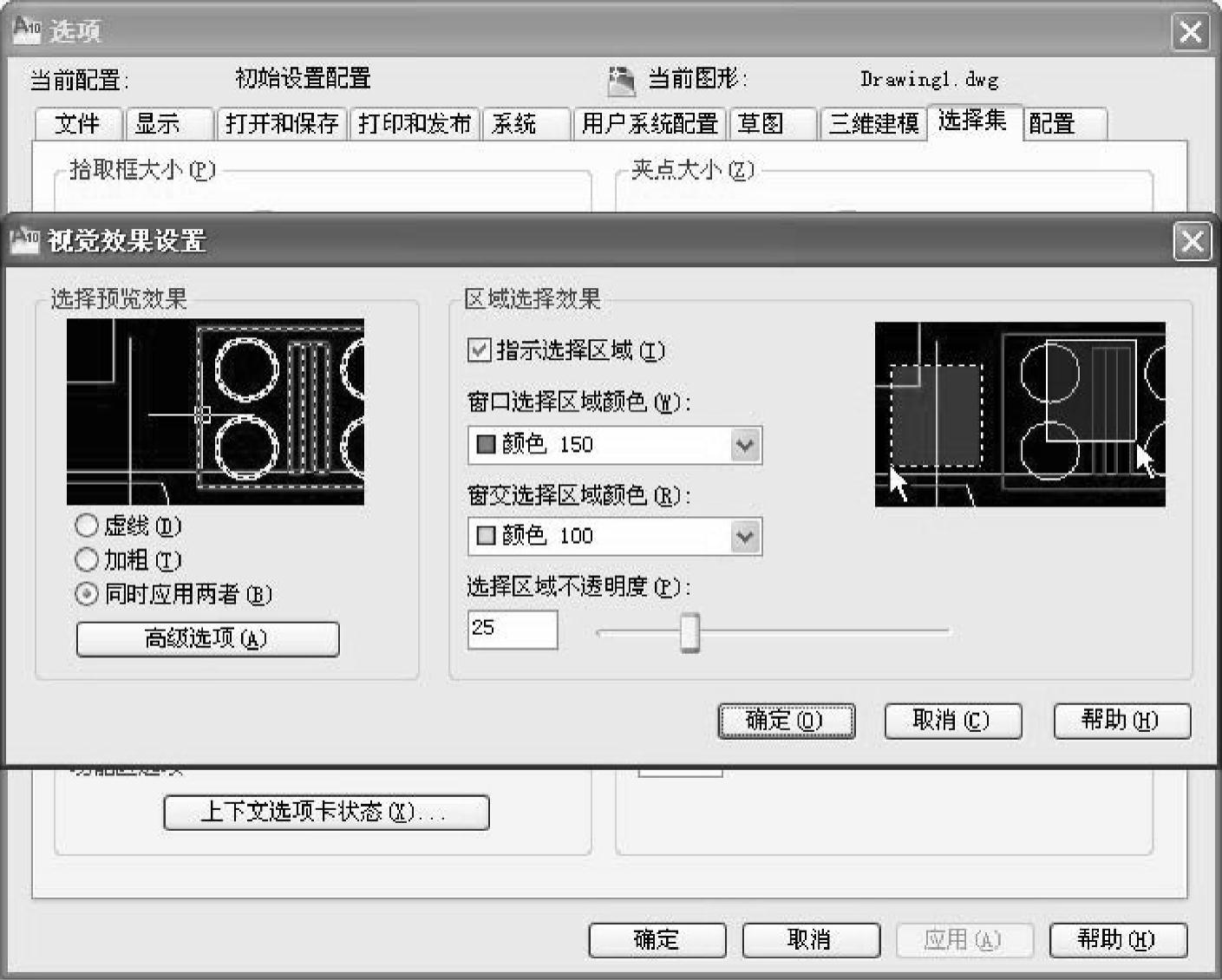
Task: Select the 加粗 (T) radio button
Action: [x=87, y=560]
